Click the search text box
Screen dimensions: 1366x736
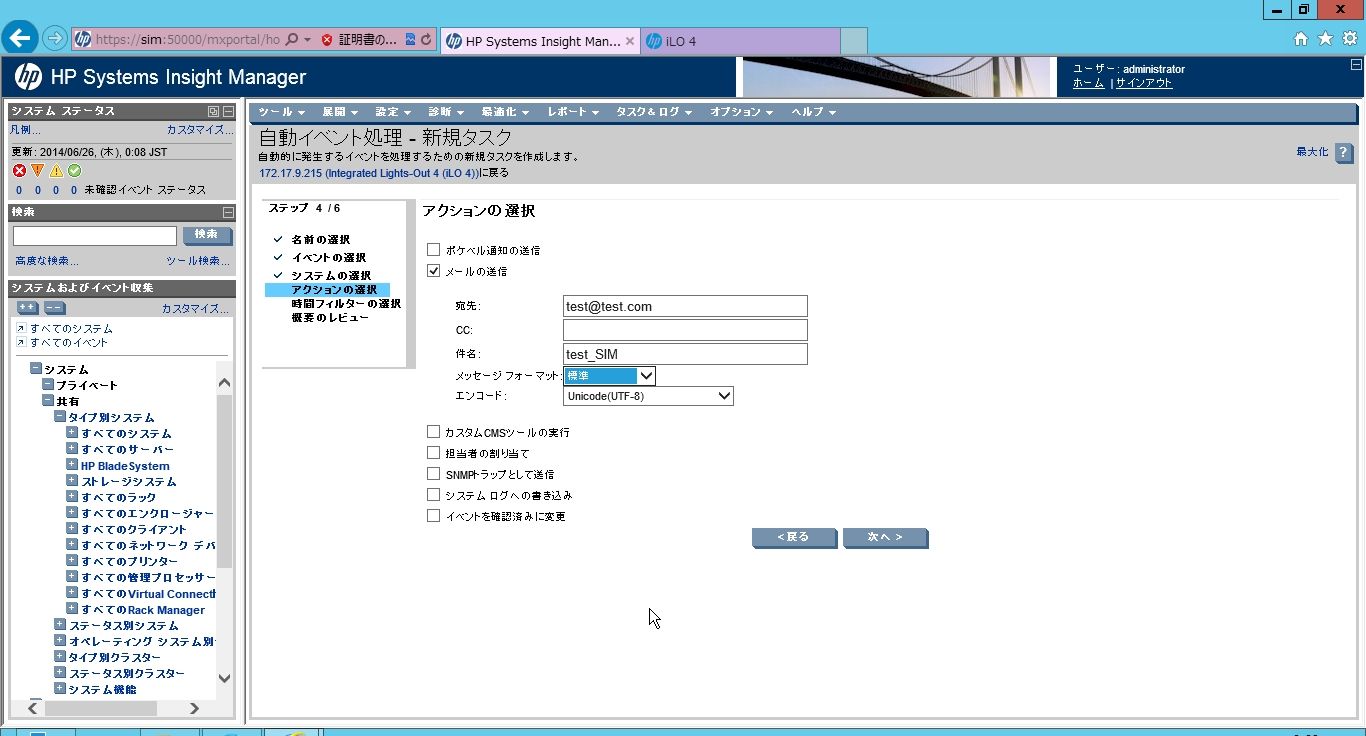point(95,235)
